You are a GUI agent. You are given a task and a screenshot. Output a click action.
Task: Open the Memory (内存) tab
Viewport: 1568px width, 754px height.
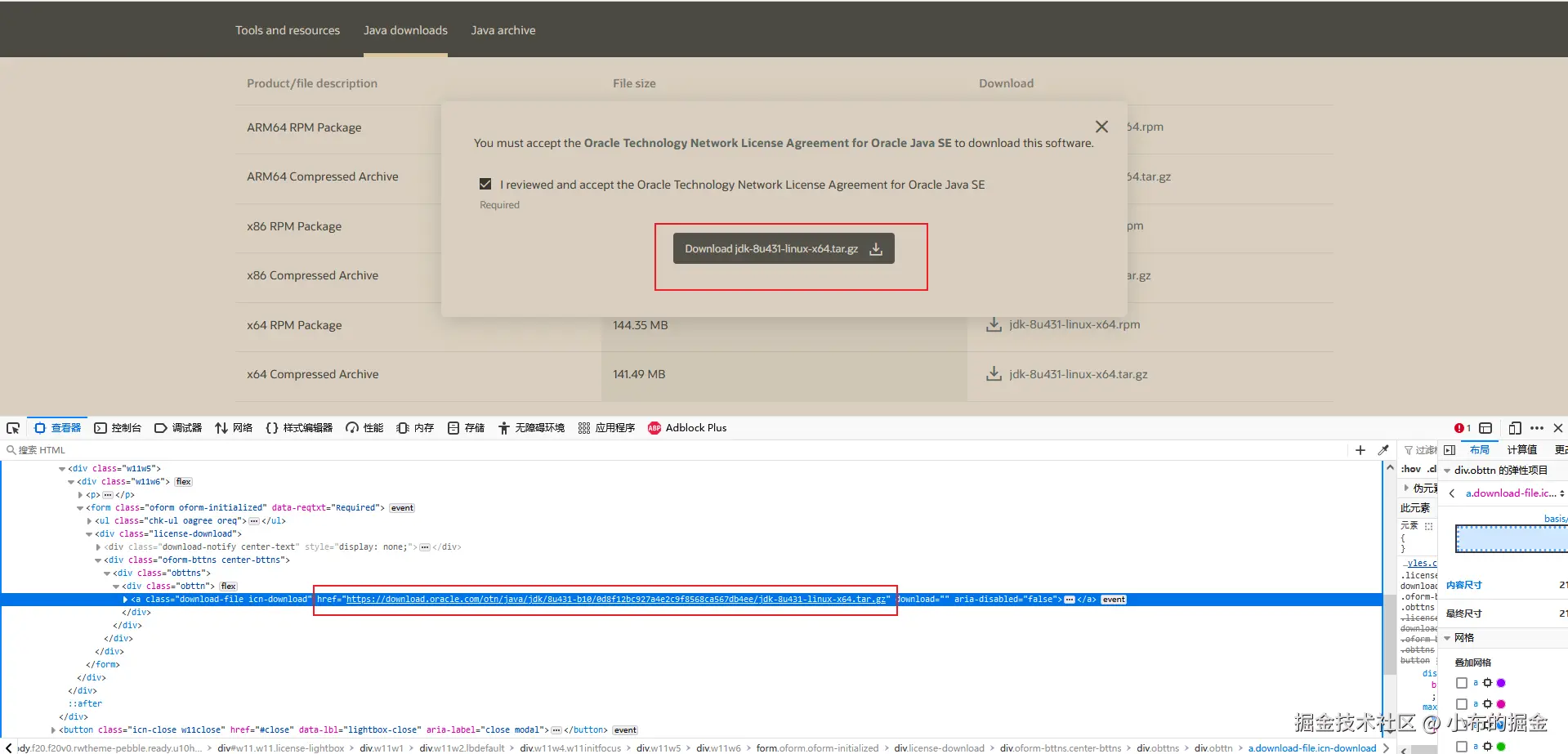pyautogui.click(x=415, y=428)
